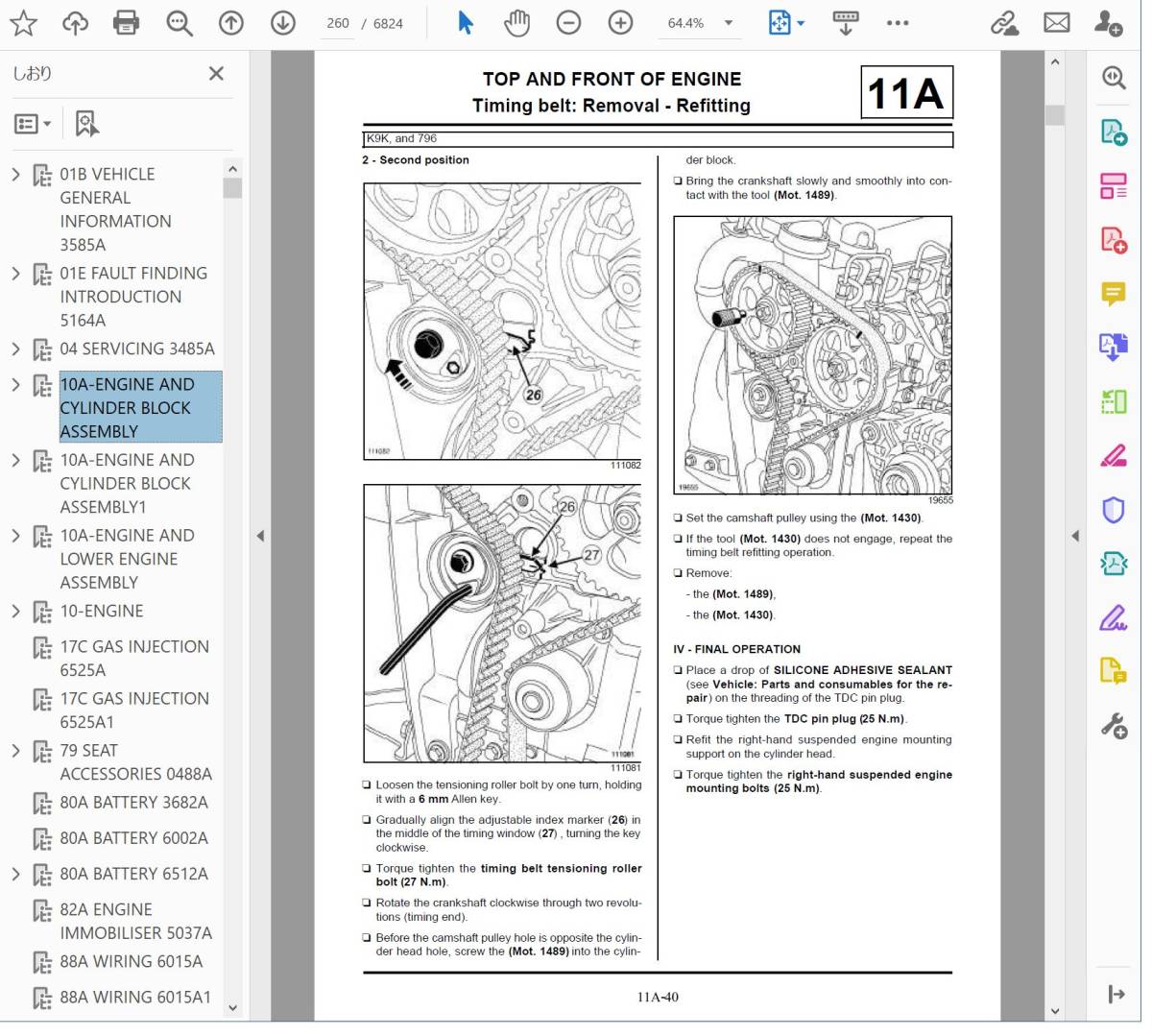Click document scrollbar up arrow
Viewport: 1152px width, 1036px height.
[1055, 62]
